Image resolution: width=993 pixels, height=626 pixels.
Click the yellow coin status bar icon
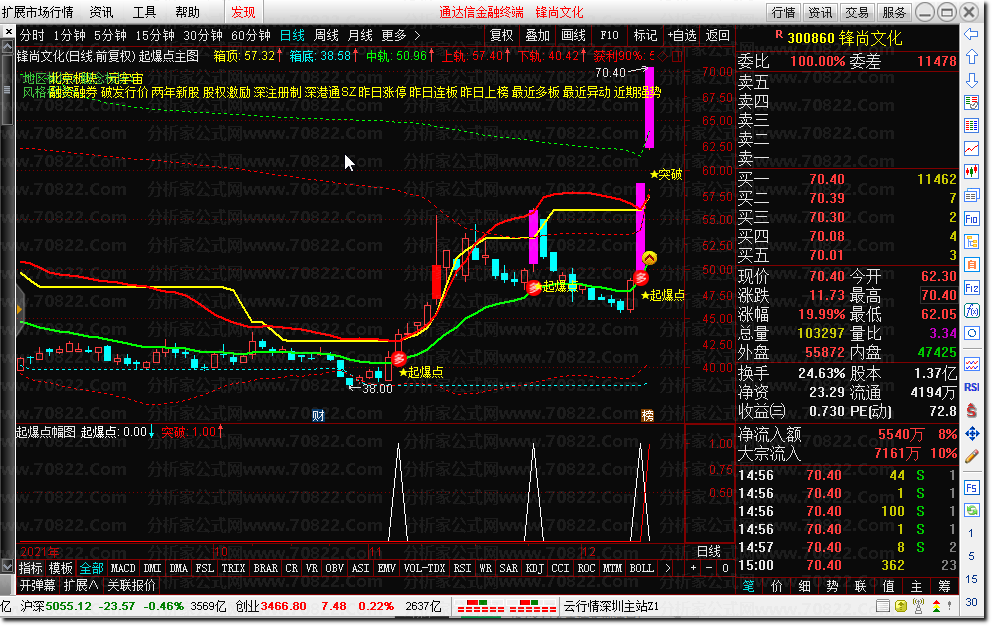(x=901, y=606)
